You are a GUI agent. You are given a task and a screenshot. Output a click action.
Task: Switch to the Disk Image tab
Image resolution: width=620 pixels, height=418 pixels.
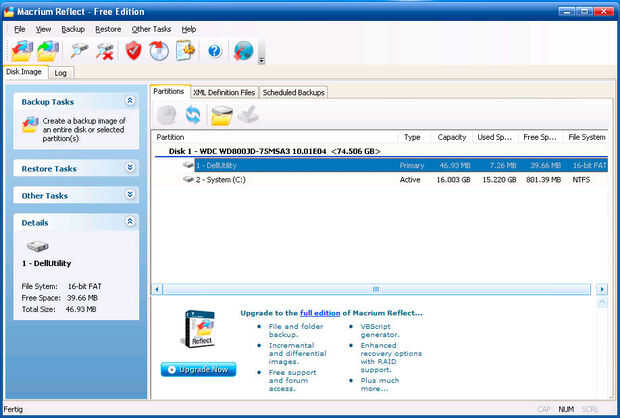coord(24,72)
